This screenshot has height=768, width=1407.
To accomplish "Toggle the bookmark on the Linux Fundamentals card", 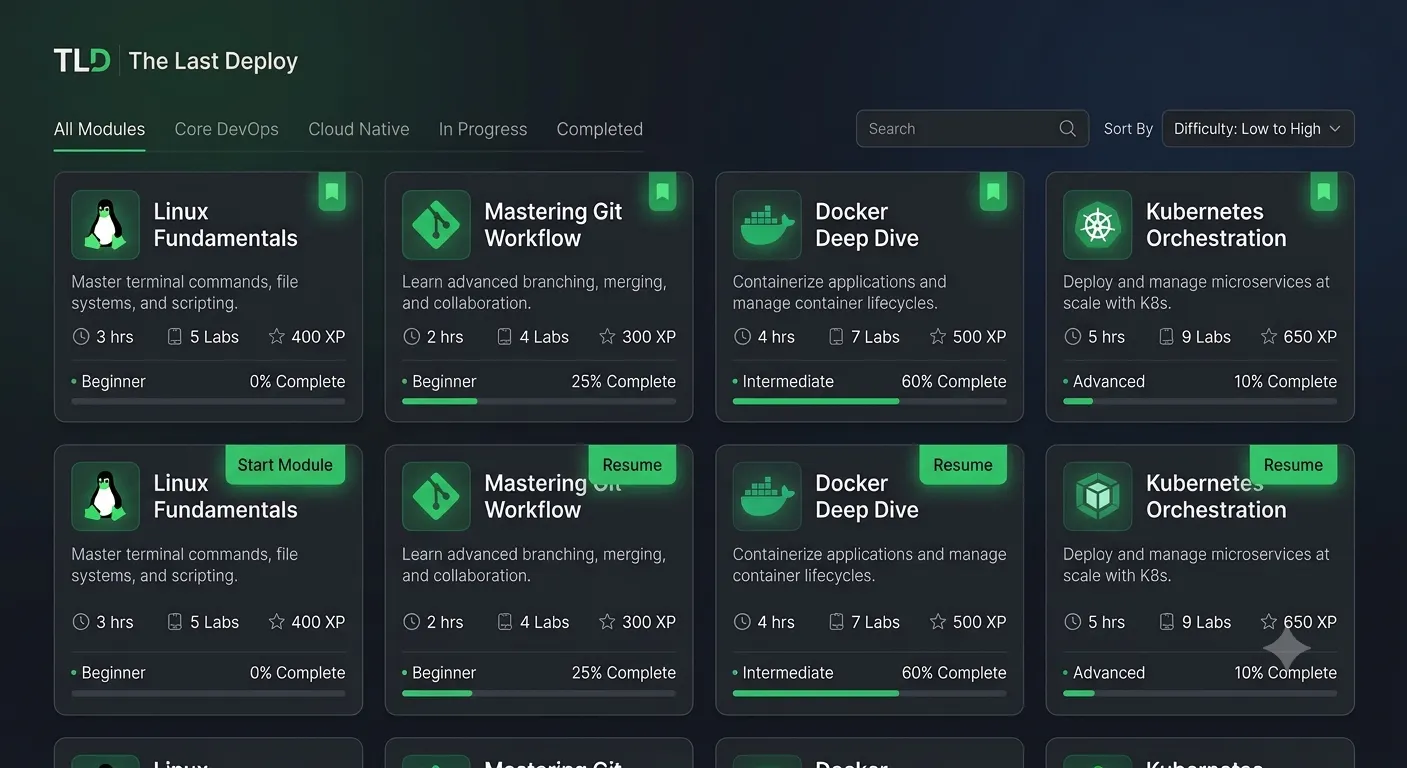I will tap(332, 191).
